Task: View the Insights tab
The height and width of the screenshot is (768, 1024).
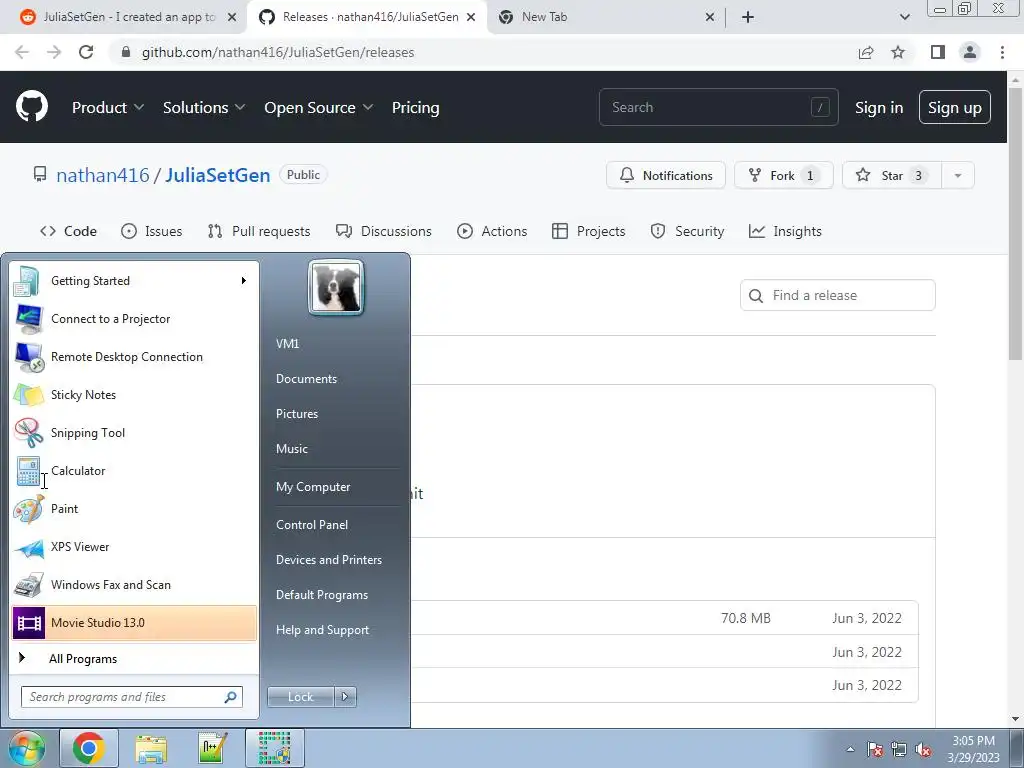Action: pyautogui.click(x=785, y=231)
